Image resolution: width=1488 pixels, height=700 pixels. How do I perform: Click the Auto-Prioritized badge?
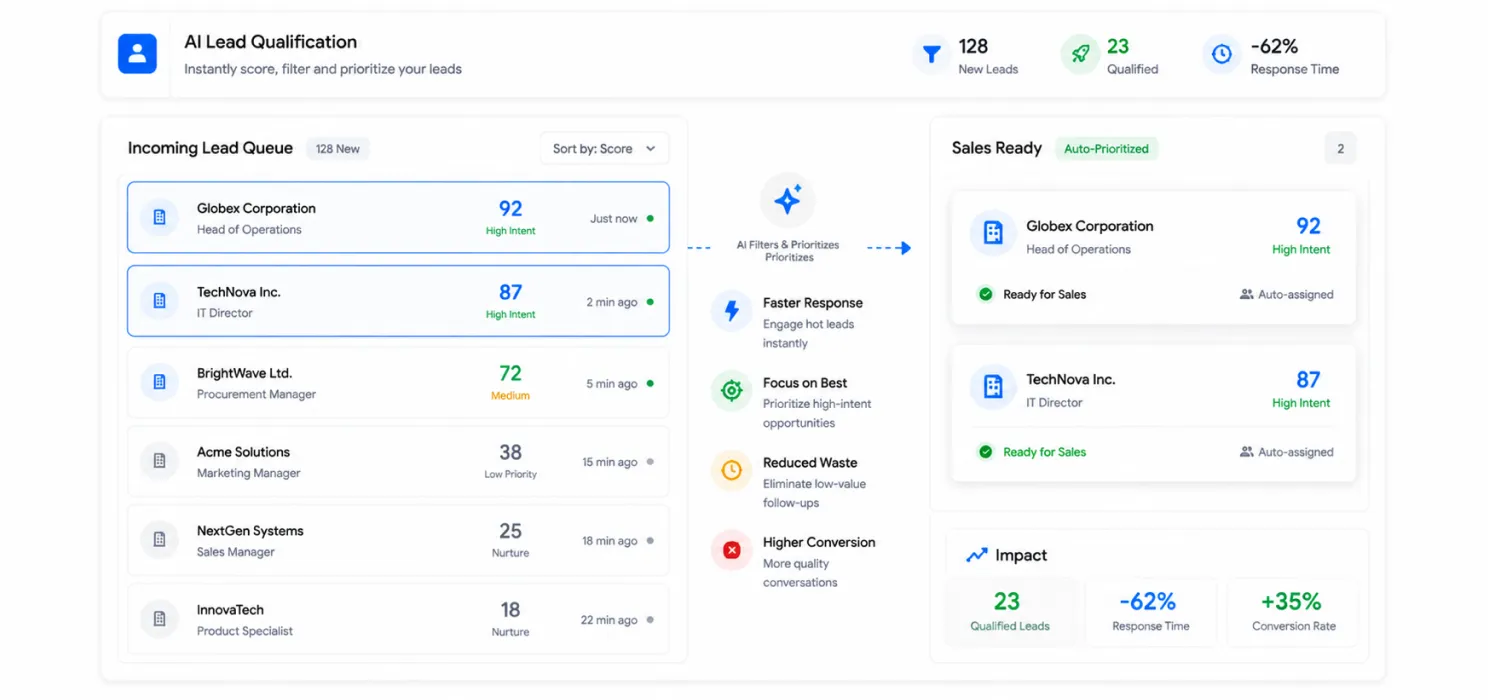pyautogui.click(x=1106, y=149)
